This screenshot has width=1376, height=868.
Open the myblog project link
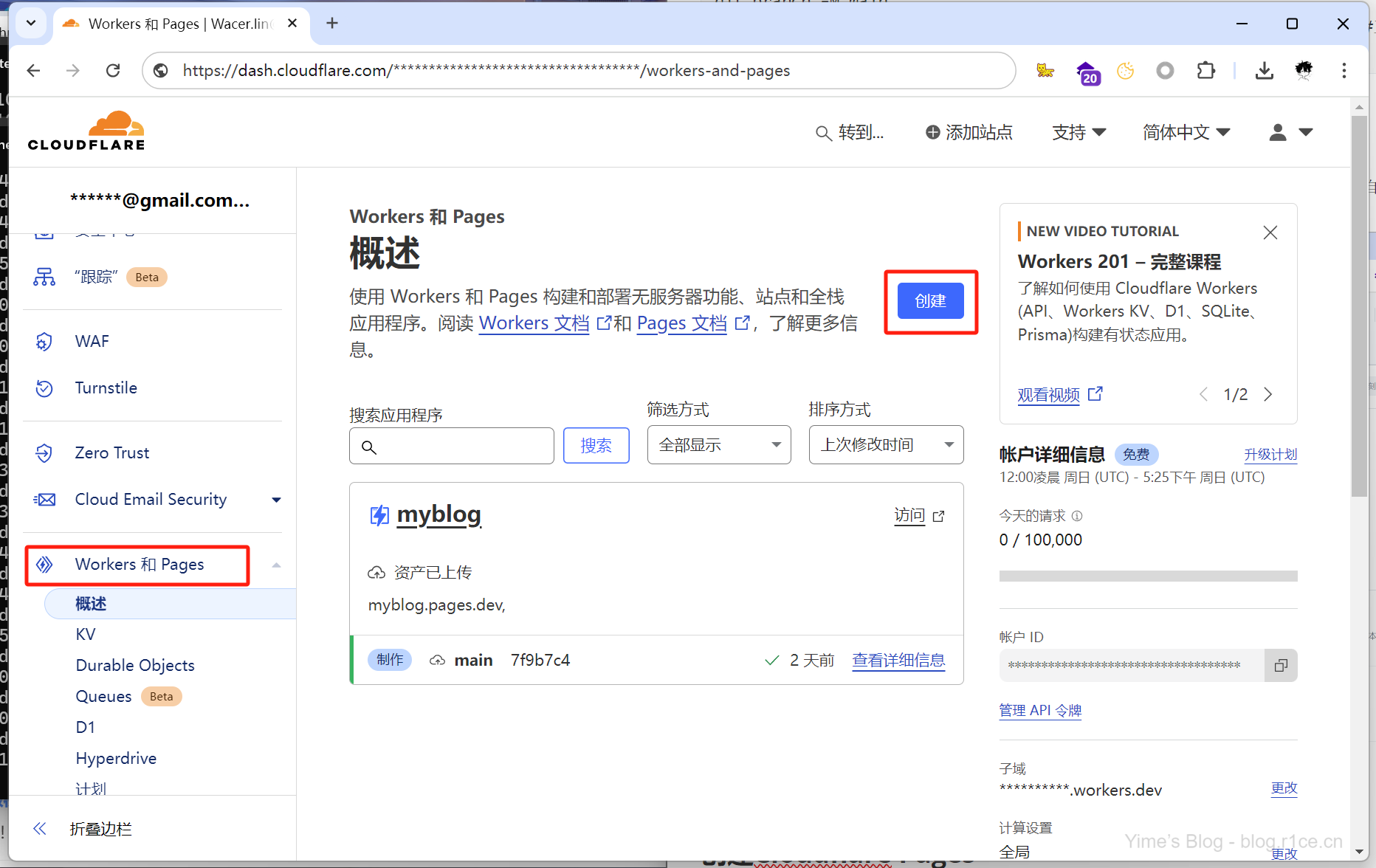coord(438,514)
